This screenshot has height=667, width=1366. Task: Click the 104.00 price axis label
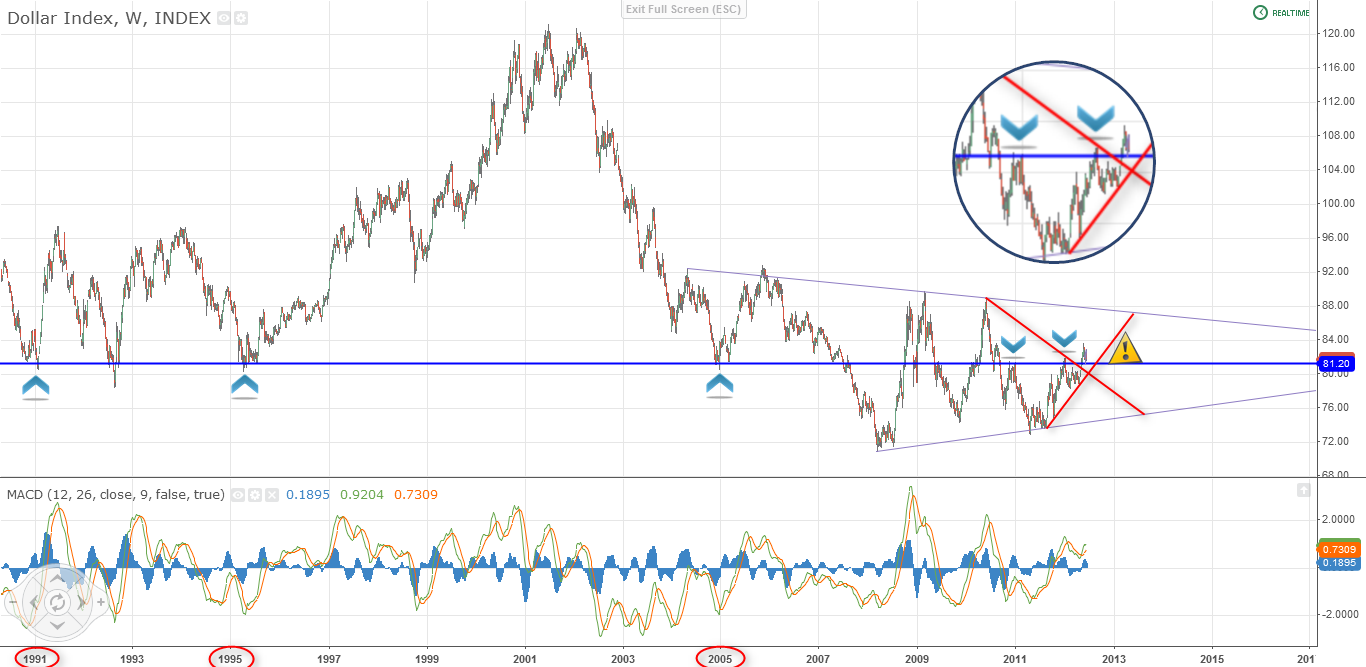tap(1339, 169)
